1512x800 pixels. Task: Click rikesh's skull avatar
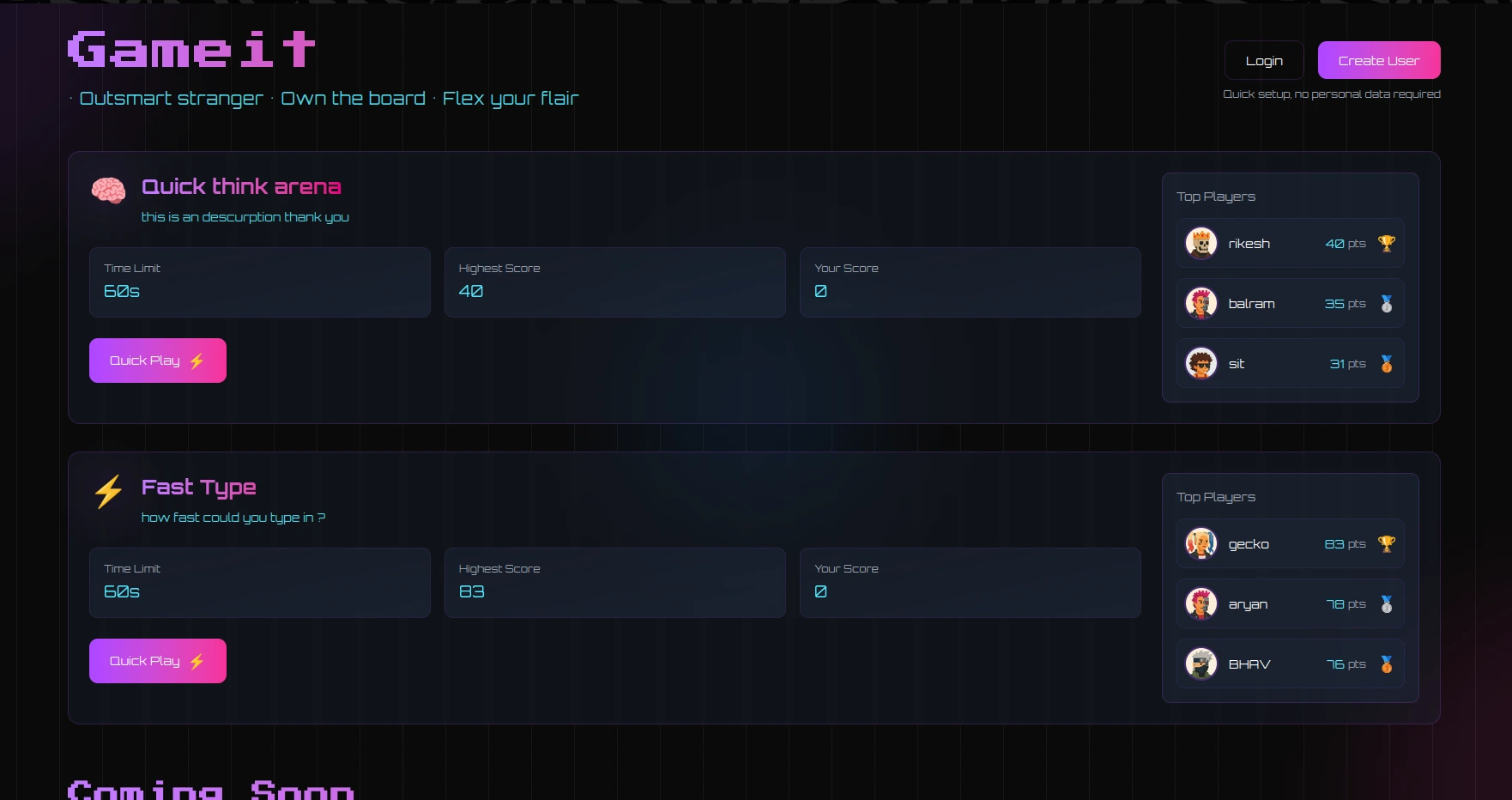click(x=1201, y=244)
